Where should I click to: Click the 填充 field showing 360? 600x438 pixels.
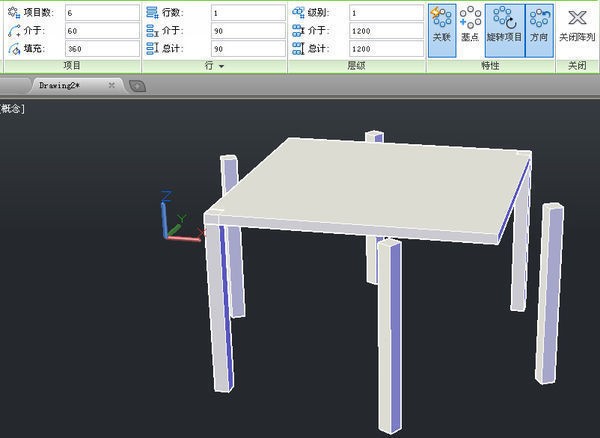[x=101, y=48]
